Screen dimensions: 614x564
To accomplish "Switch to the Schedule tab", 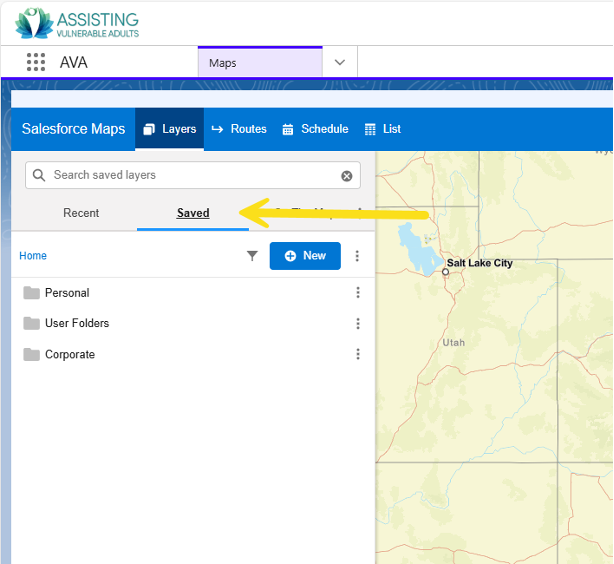I will pyautogui.click(x=315, y=129).
